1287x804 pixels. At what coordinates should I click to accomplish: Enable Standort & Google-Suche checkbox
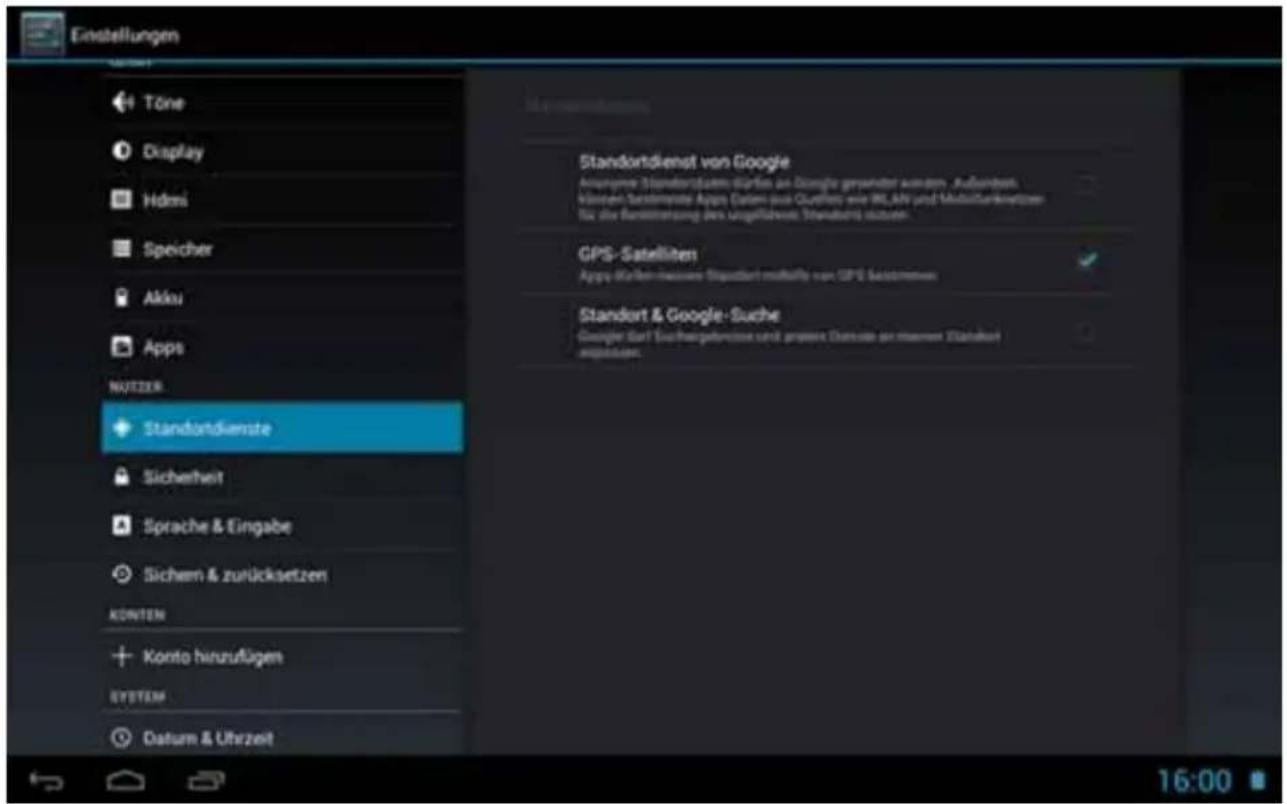pos(1085,332)
